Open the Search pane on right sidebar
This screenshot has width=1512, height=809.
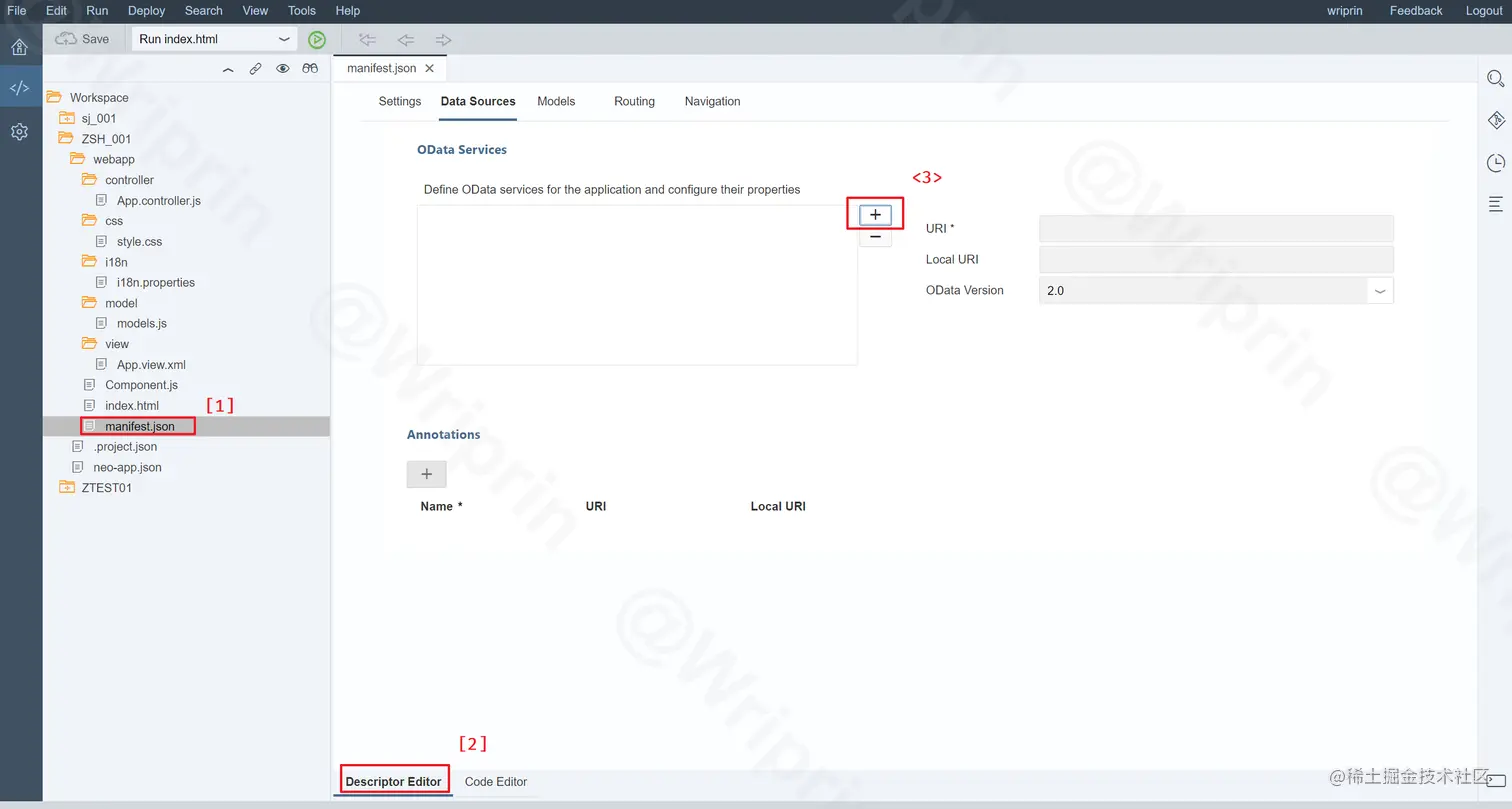coord(1496,78)
